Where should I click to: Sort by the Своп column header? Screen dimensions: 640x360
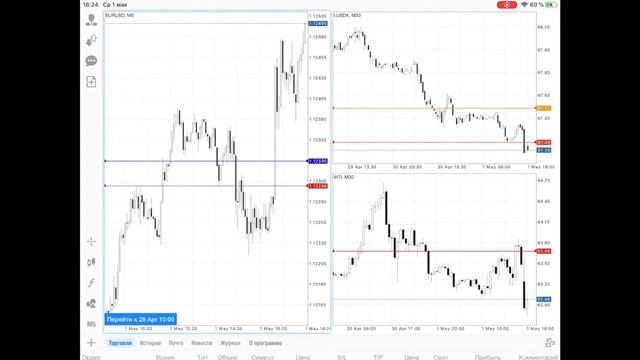pos(440,358)
